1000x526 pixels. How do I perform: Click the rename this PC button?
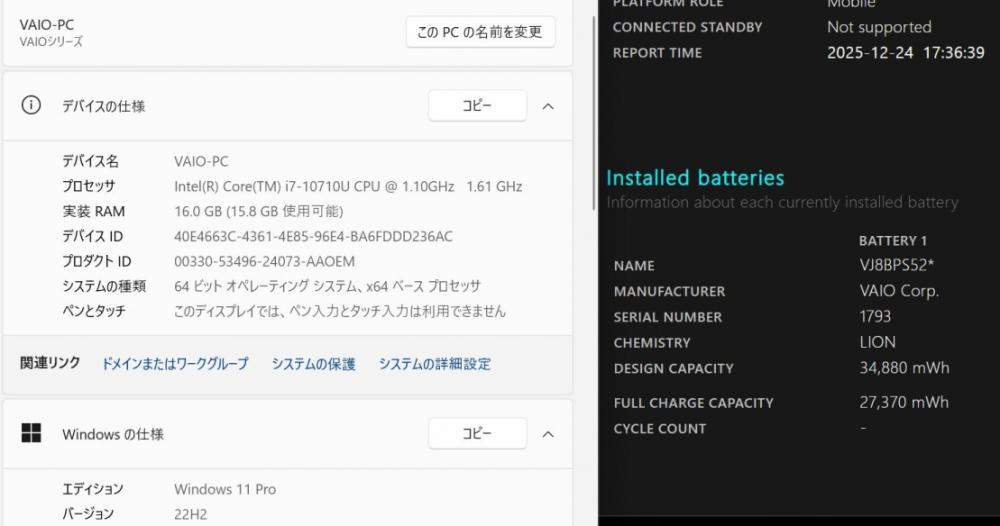(x=480, y=32)
